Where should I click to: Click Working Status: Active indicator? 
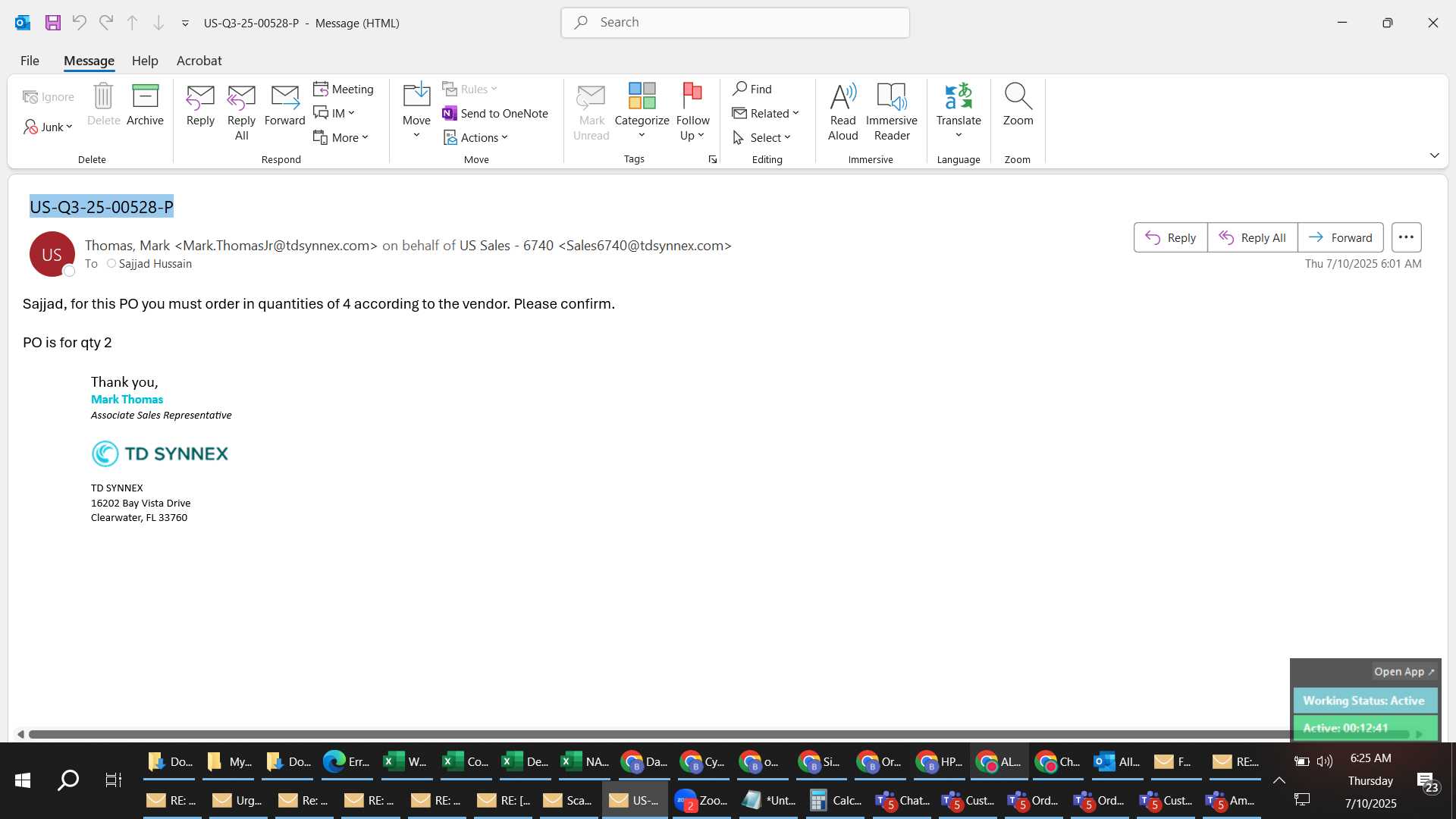click(1364, 701)
